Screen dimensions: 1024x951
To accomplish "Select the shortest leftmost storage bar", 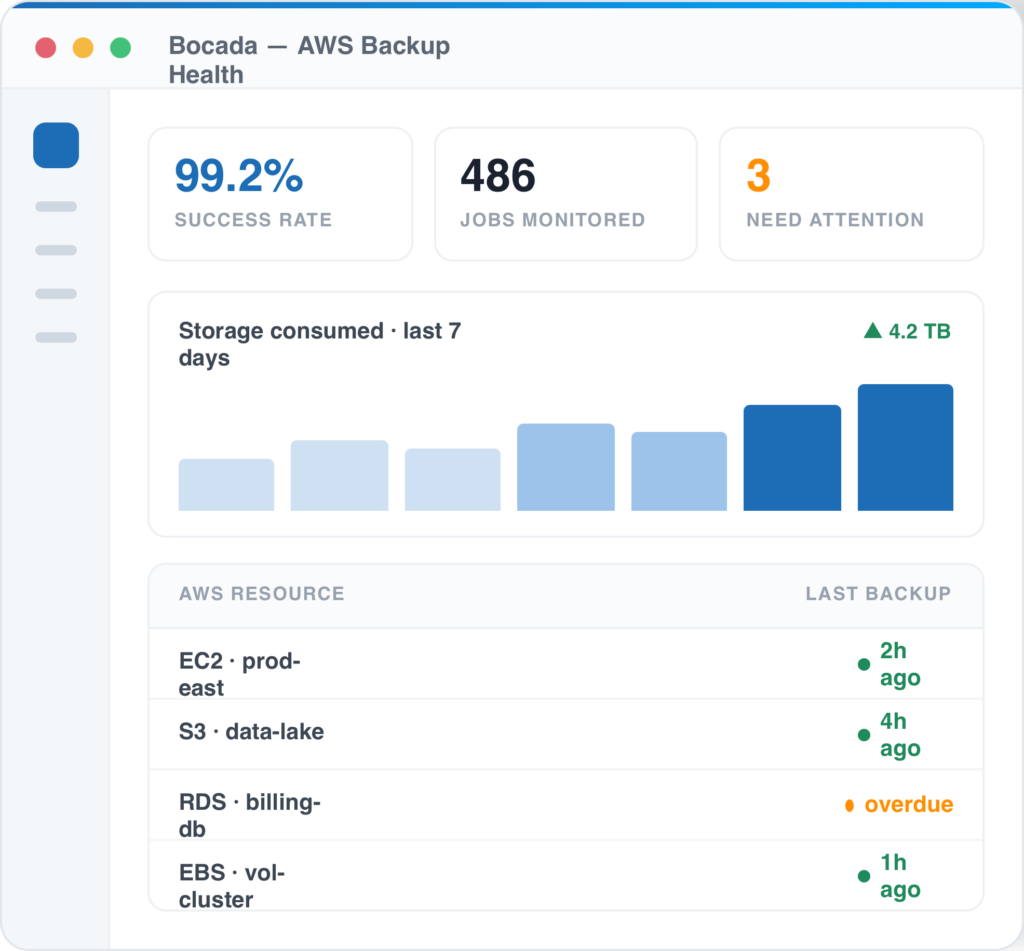I will click(x=226, y=485).
